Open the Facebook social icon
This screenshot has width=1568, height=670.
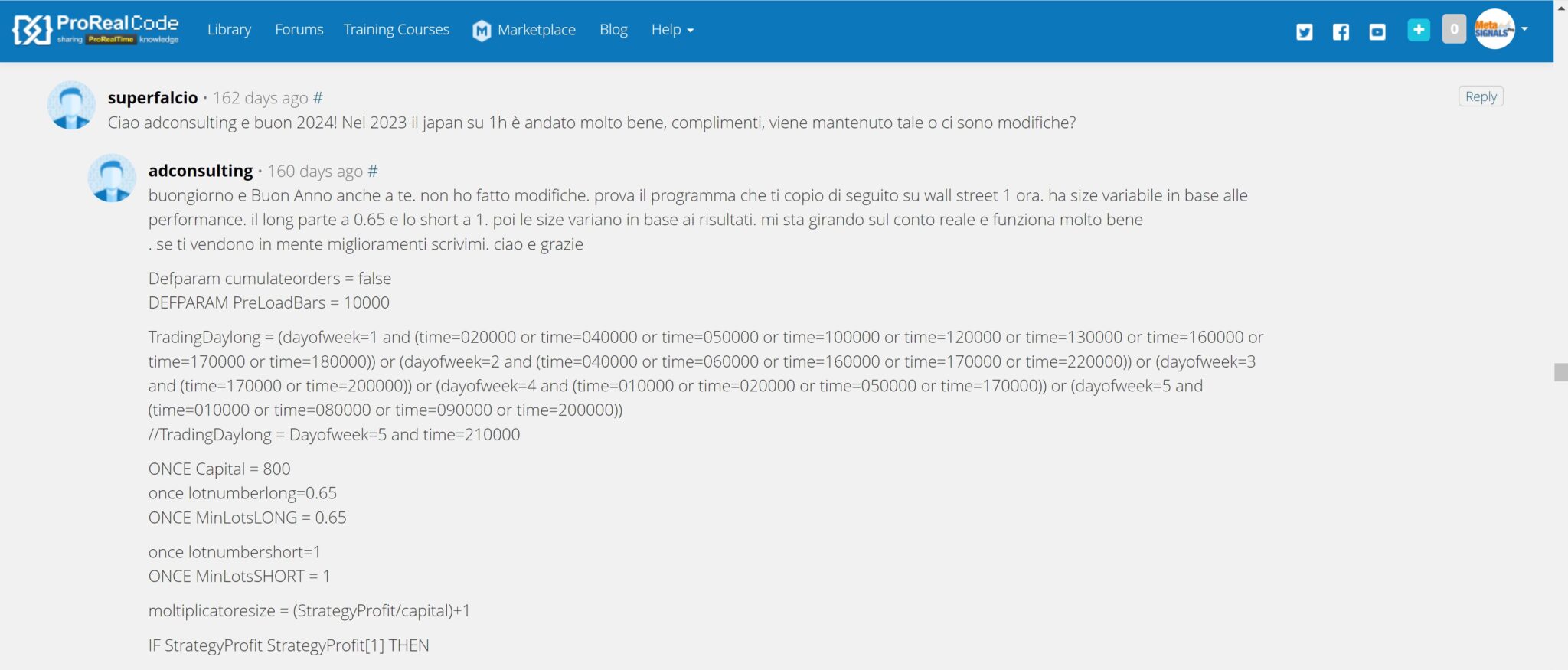(1341, 31)
